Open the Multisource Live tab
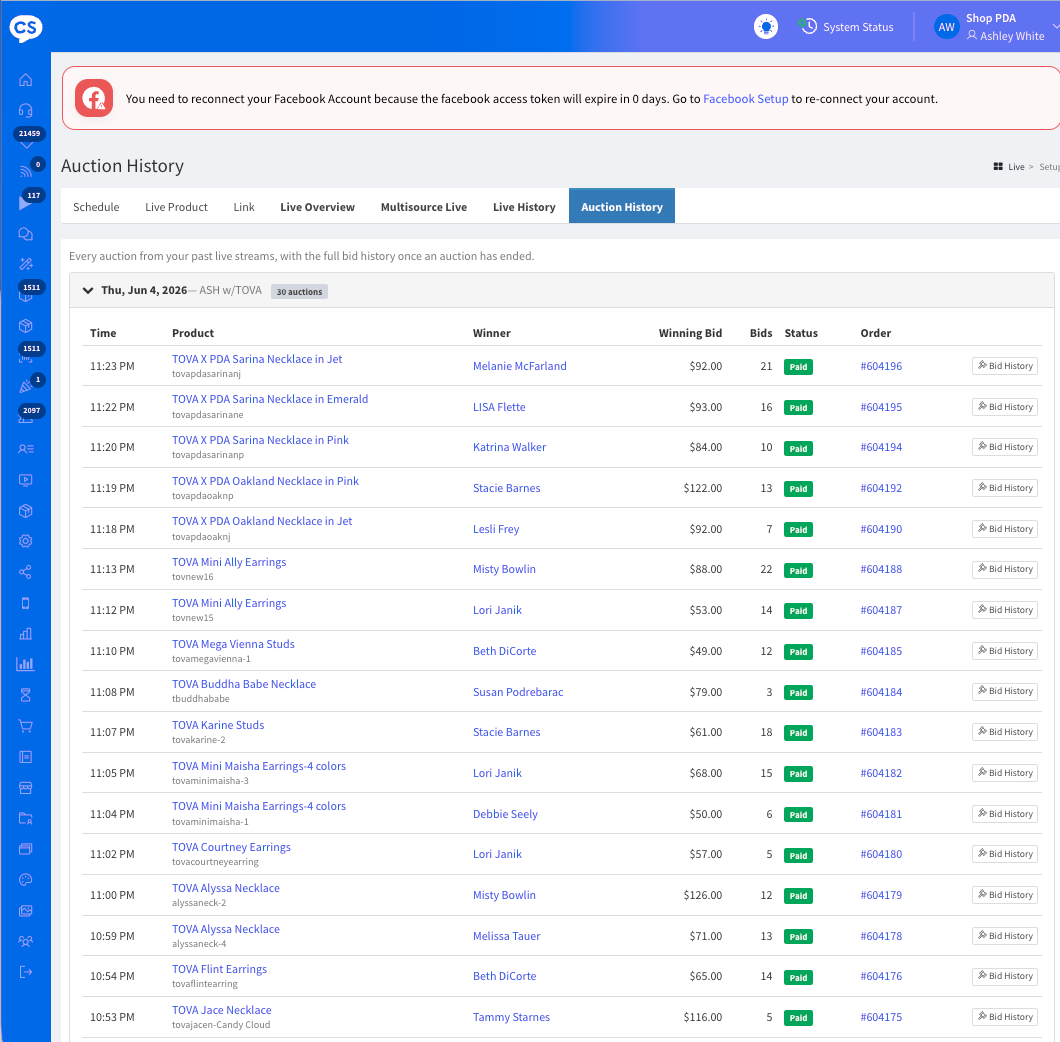Screen dimensions: 1060x1042 coord(424,207)
